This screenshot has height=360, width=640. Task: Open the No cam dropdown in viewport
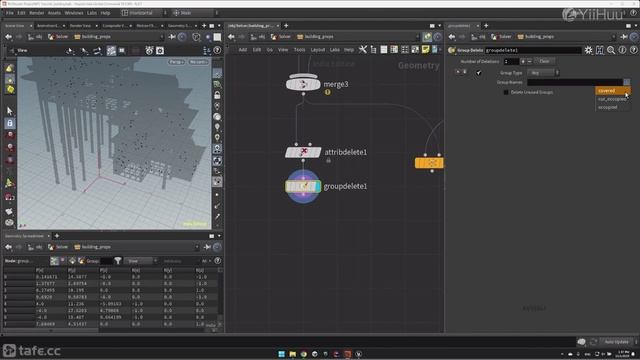pos(198,62)
